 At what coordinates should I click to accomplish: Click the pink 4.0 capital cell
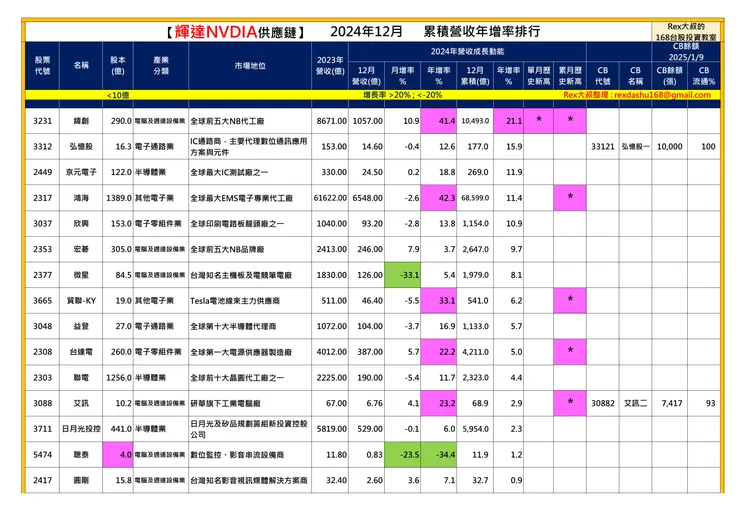point(118,455)
